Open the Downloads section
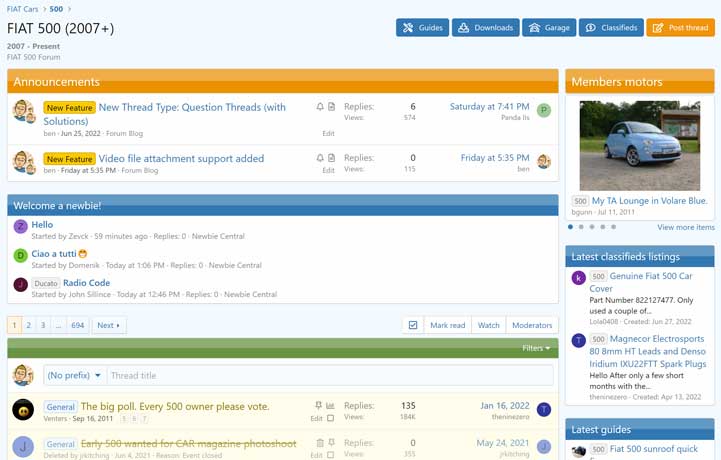721x460 pixels. tap(486, 28)
